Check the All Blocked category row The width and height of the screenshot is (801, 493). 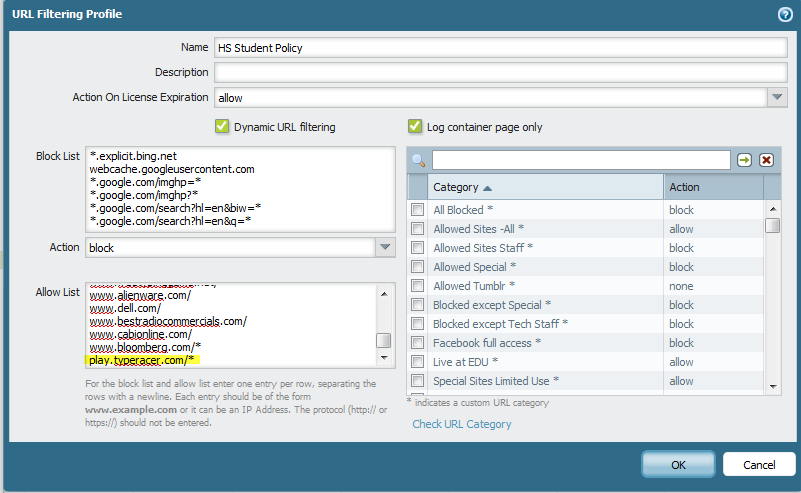[417, 210]
